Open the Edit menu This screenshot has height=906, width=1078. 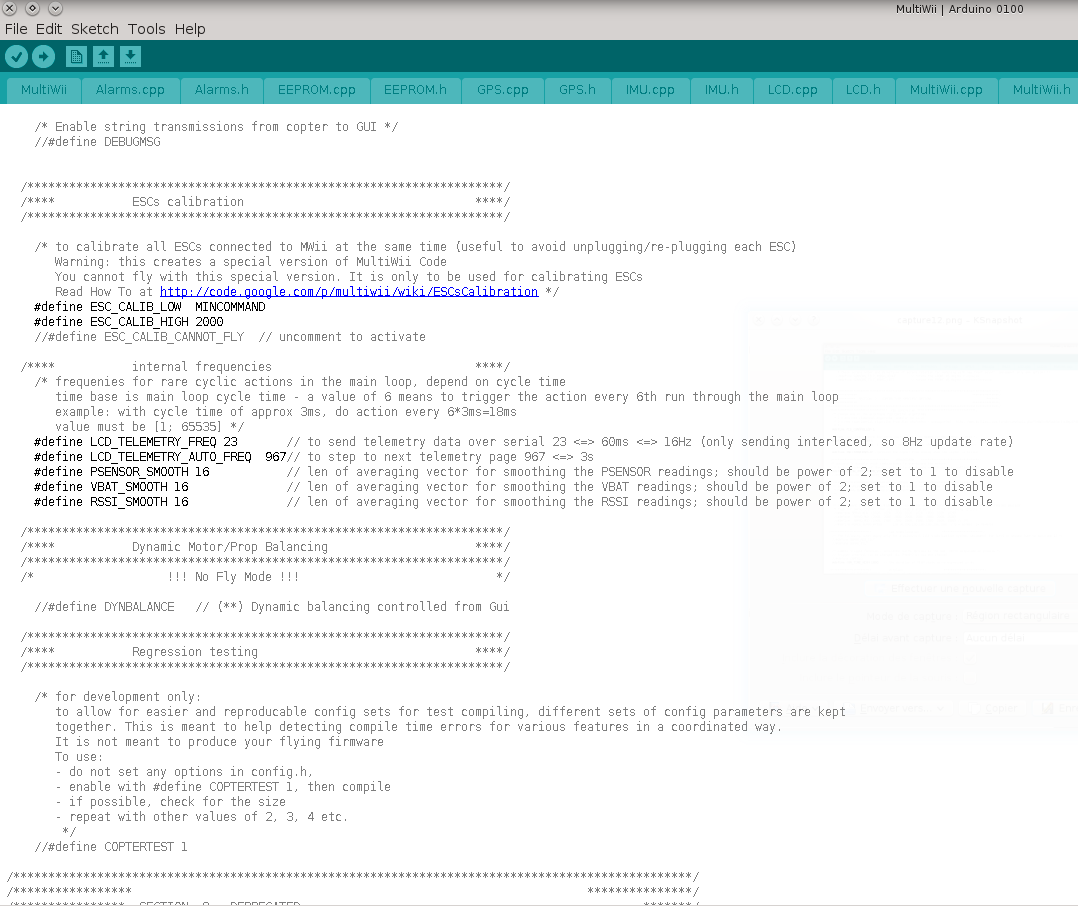pos(48,29)
